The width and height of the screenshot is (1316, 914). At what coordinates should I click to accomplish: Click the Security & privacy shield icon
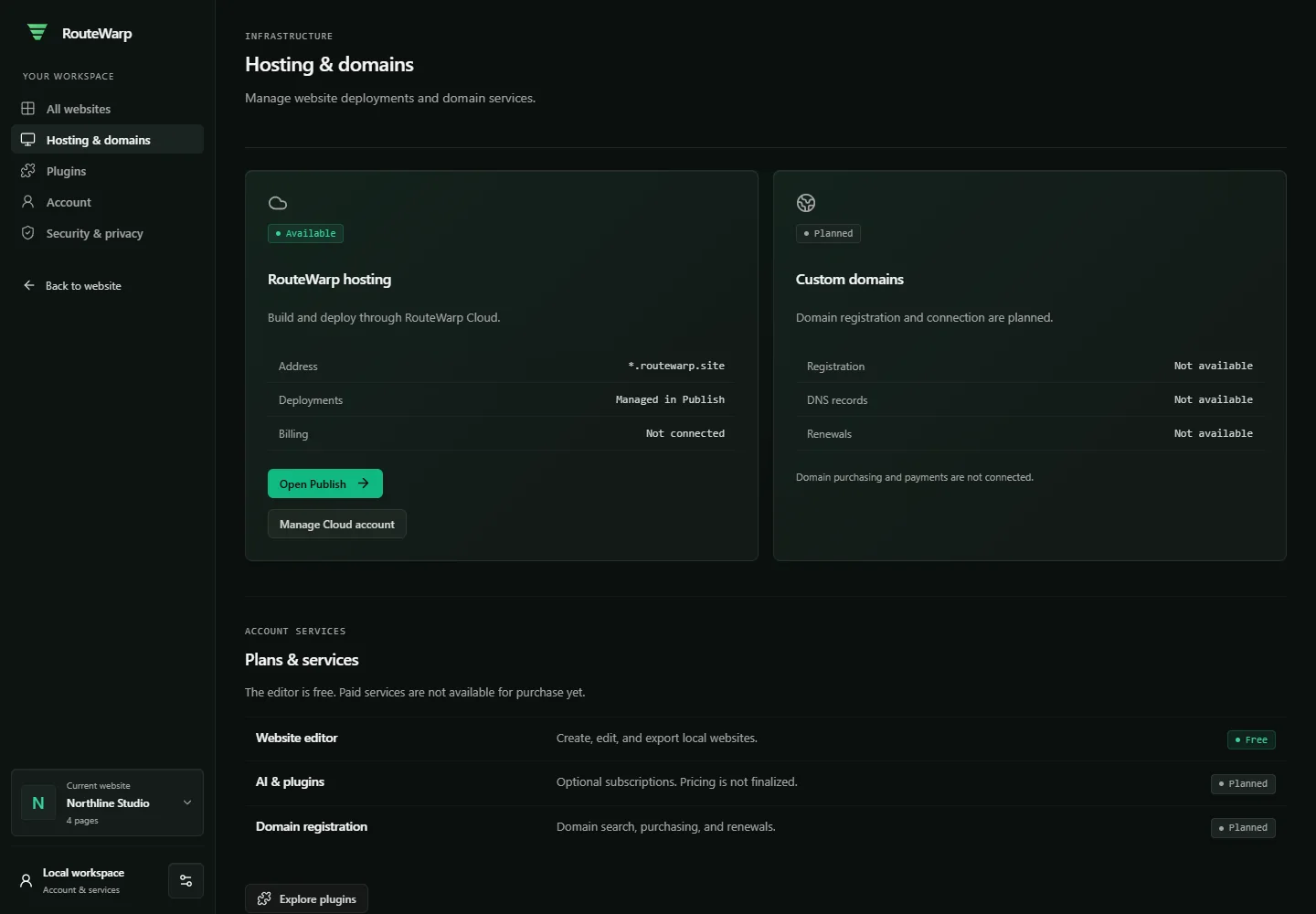tap(28, 233)
